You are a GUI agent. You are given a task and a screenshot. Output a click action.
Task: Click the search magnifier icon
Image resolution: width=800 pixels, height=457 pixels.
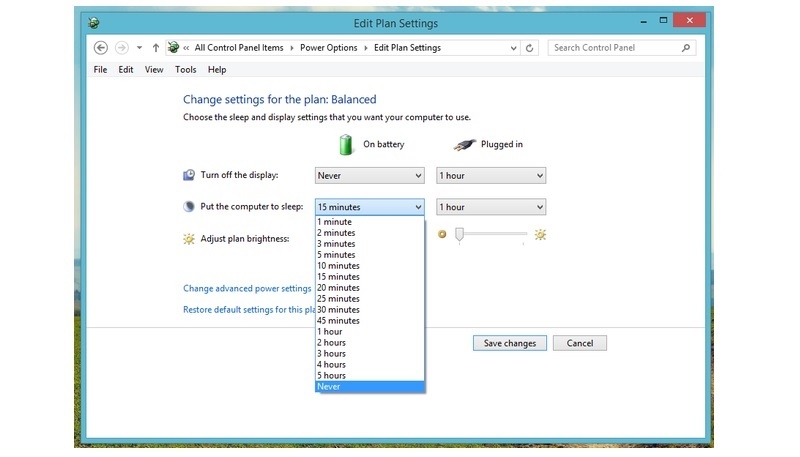coord(686,47)
